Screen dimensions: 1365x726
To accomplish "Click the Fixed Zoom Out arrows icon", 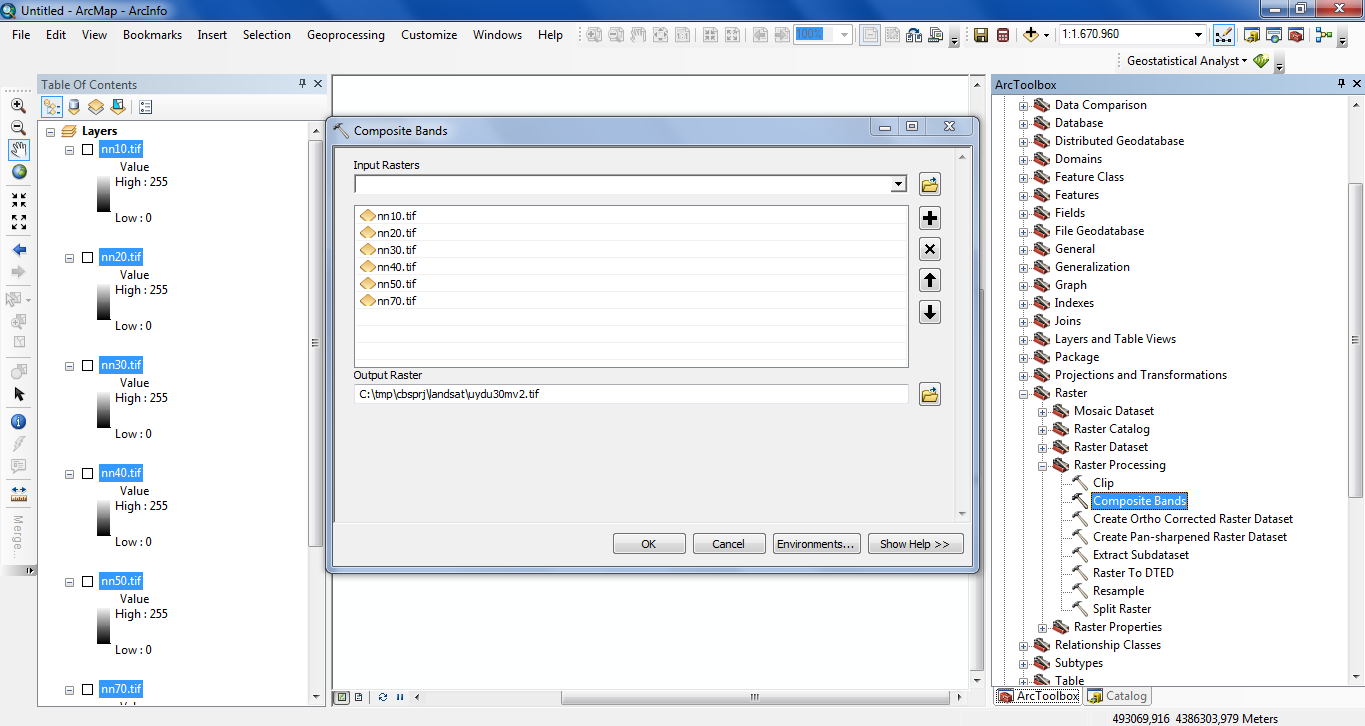I will (18, 222).
